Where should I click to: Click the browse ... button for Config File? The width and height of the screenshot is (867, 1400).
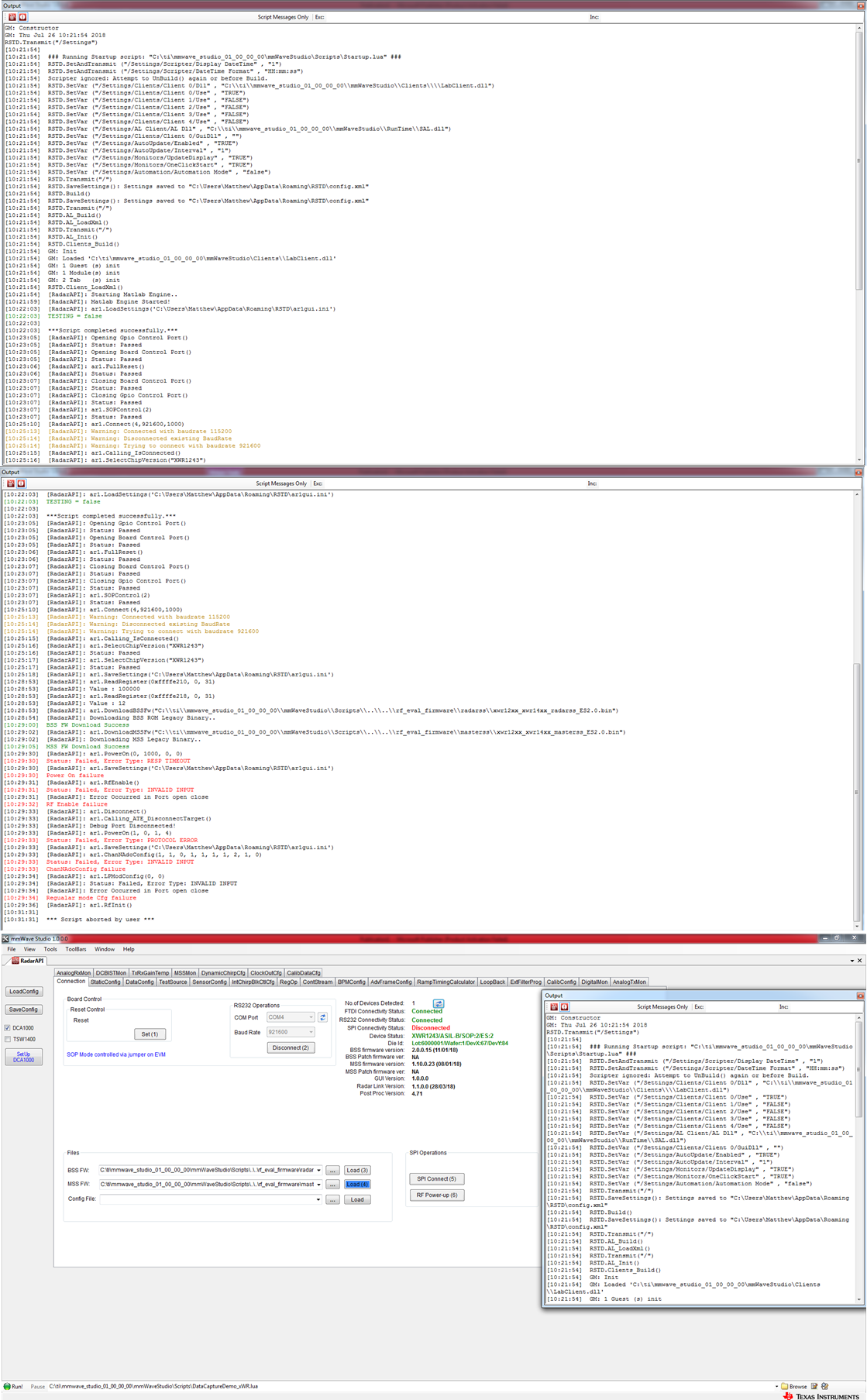[x=332, y=1199]
